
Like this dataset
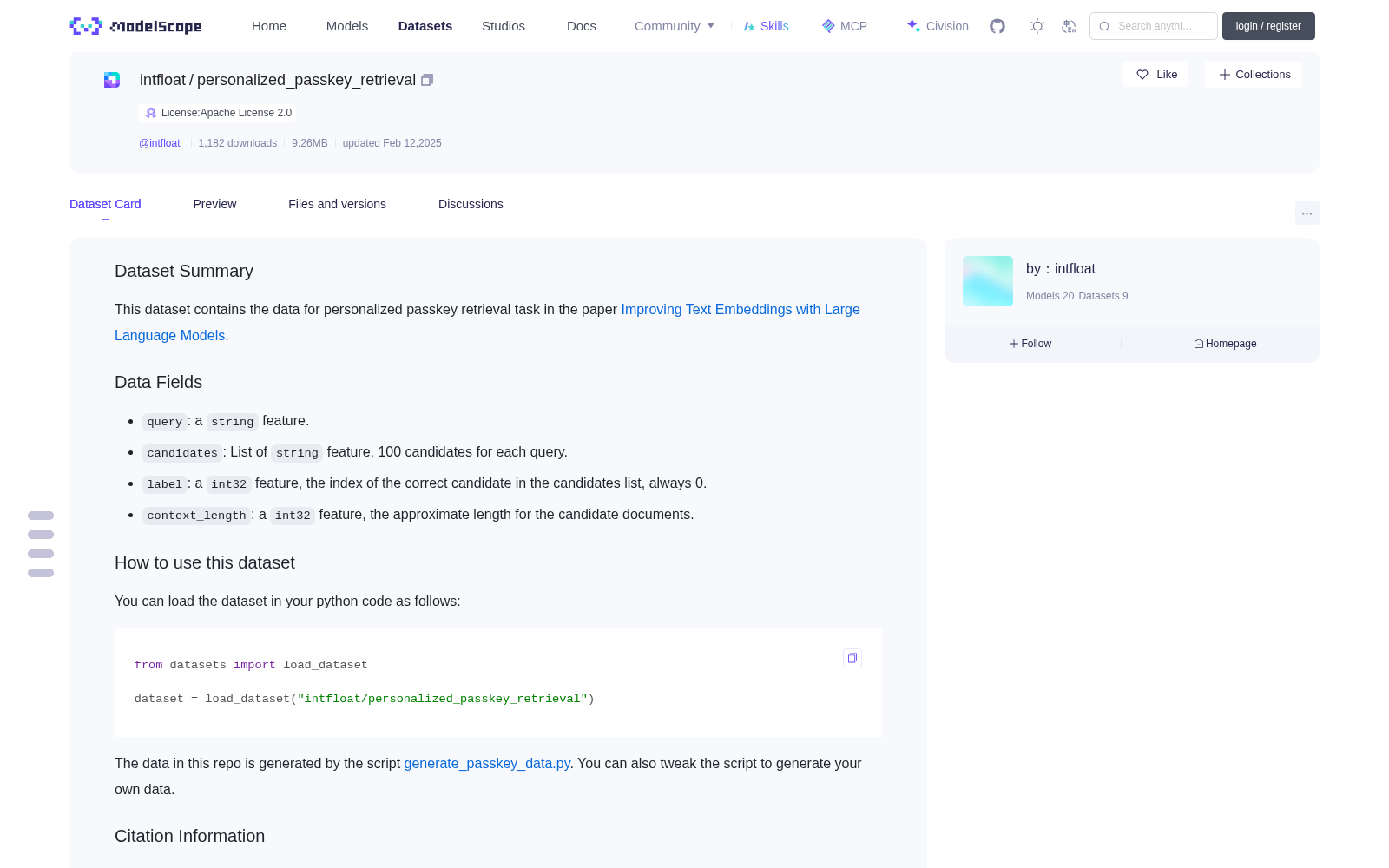(1156, 75)
